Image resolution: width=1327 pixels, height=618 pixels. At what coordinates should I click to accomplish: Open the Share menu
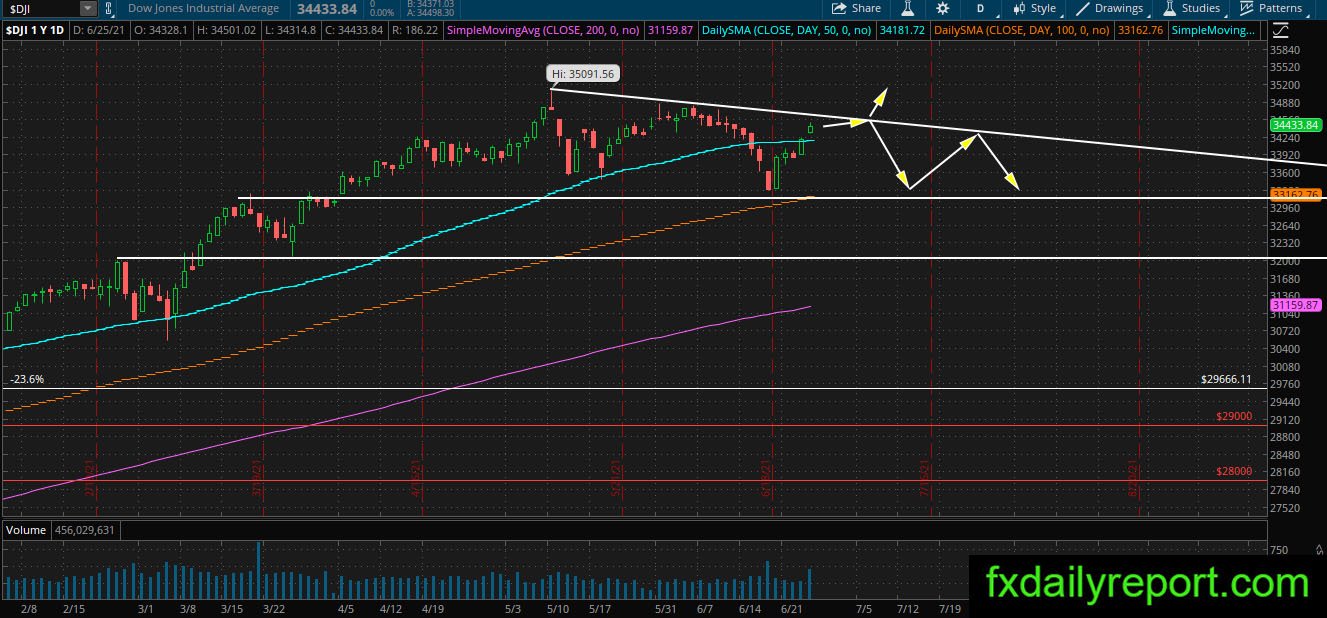click(x=856, y=8)
